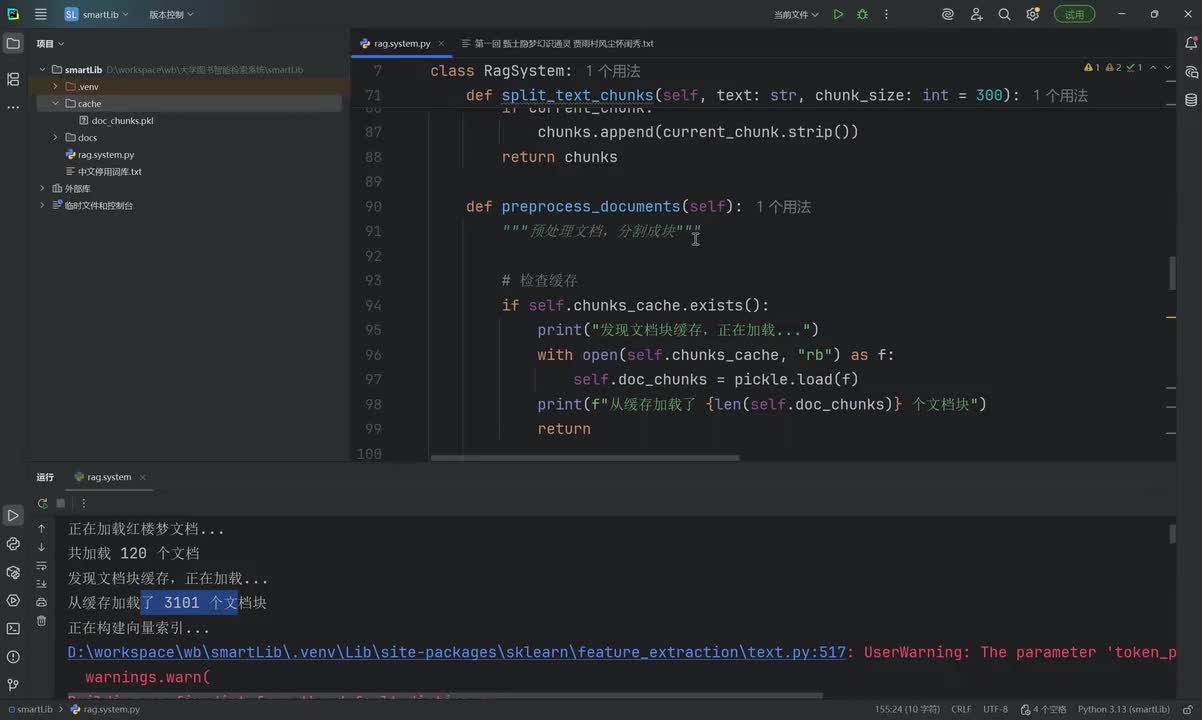Open the Git version control tool window
1202x720 pixels.
(x=13, y=685)
